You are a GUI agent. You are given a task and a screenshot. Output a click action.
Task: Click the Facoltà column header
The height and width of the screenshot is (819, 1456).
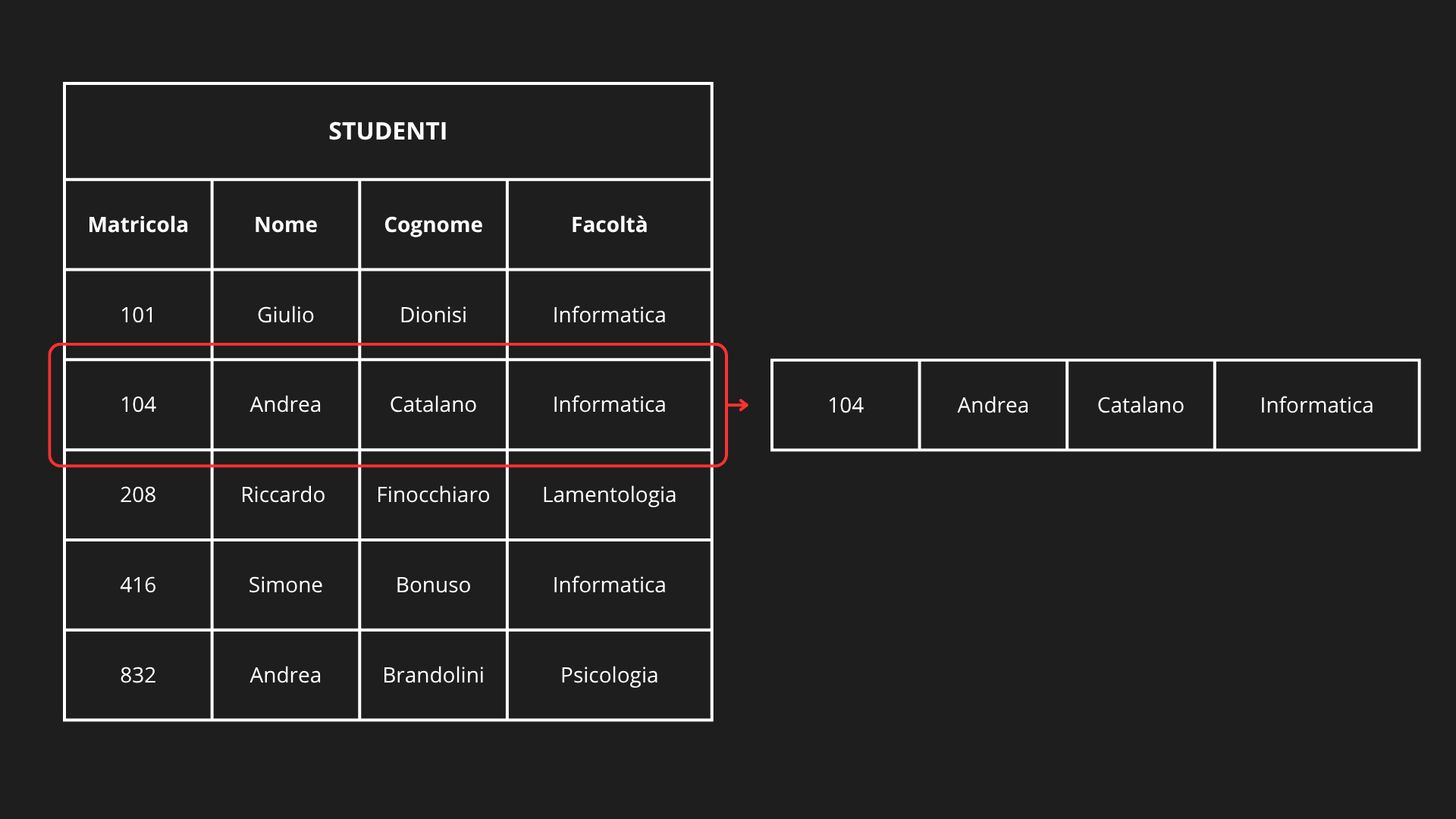pyautogui.click(x=609, y=224)
